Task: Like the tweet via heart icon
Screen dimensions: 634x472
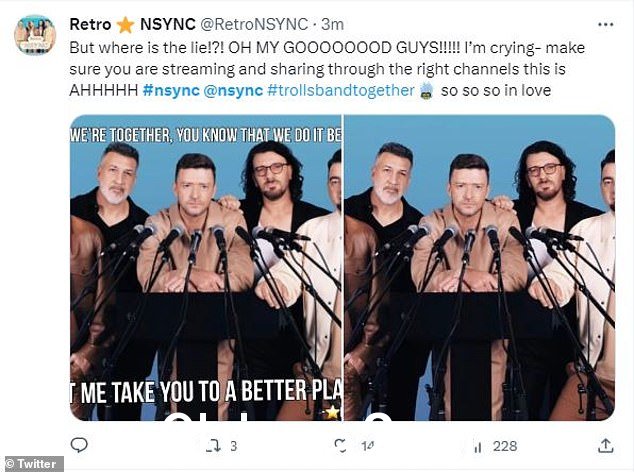Action: 341,445
